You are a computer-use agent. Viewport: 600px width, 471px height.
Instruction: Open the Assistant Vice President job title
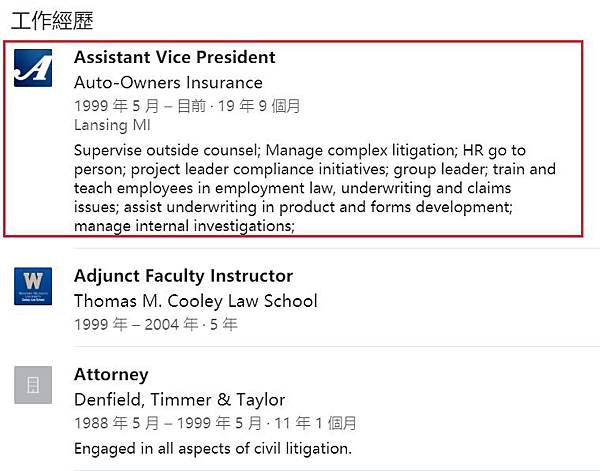pos(174,57)
